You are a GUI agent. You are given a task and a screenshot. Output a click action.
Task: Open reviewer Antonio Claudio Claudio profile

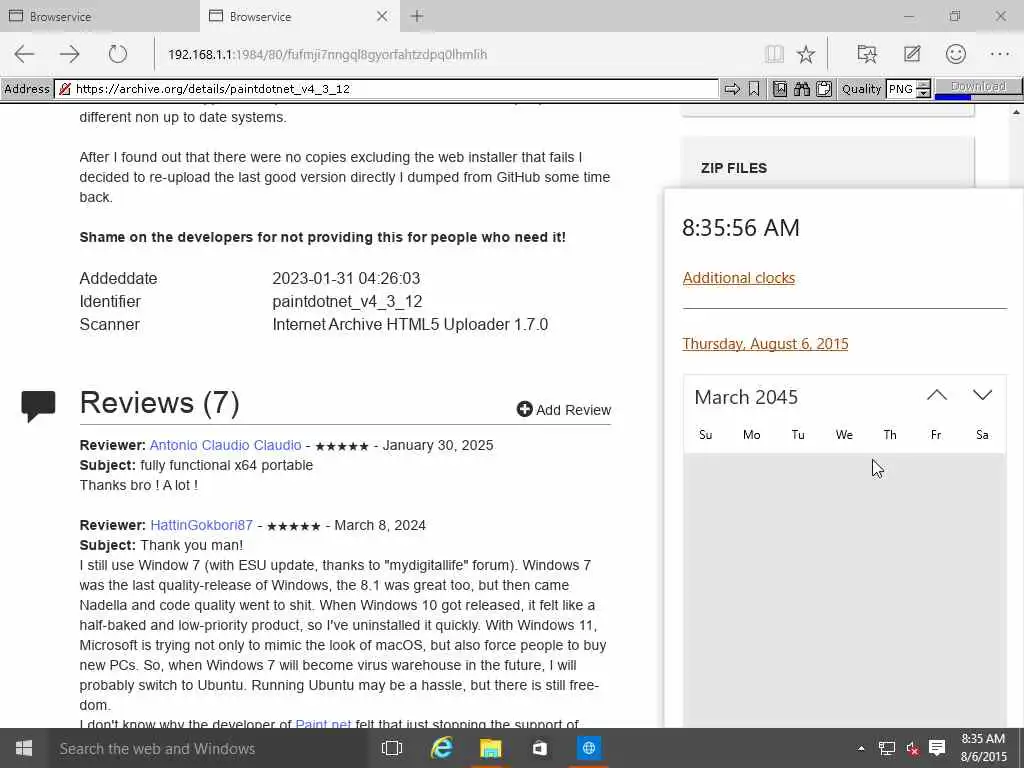click(225, 445)
